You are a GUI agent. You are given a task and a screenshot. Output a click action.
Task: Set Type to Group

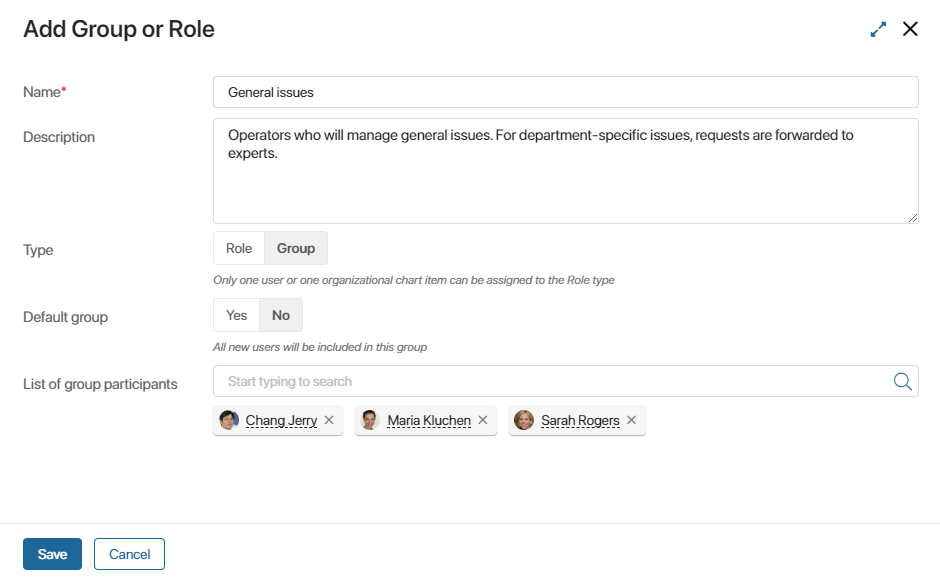(x=296, y=248)
